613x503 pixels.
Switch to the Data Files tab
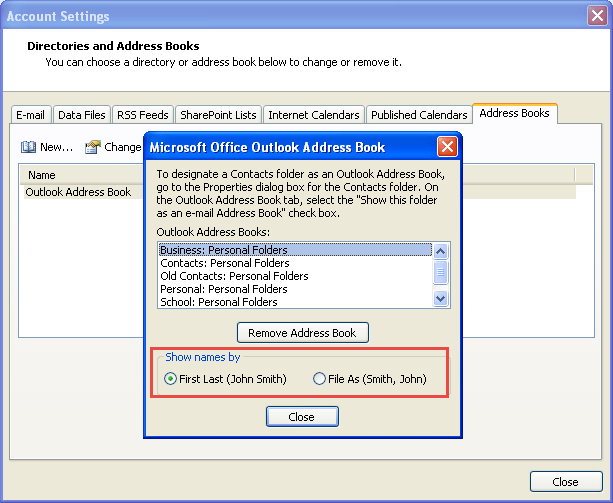[x=82, y=115]
